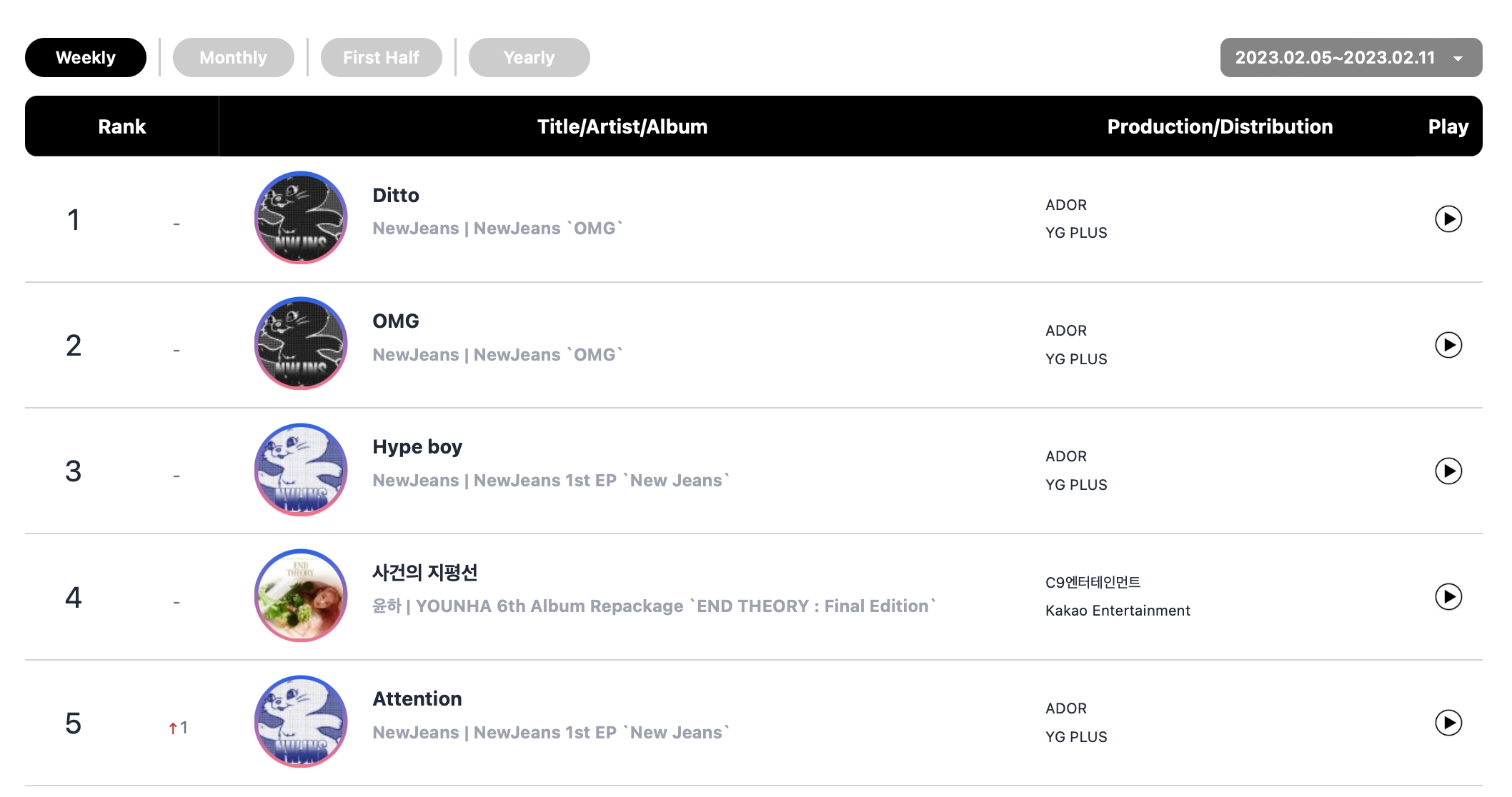This screenshot has width=1512, height=797.
Task: Play the YOUNHA song at rank 4
Action: click(1448, 596)
